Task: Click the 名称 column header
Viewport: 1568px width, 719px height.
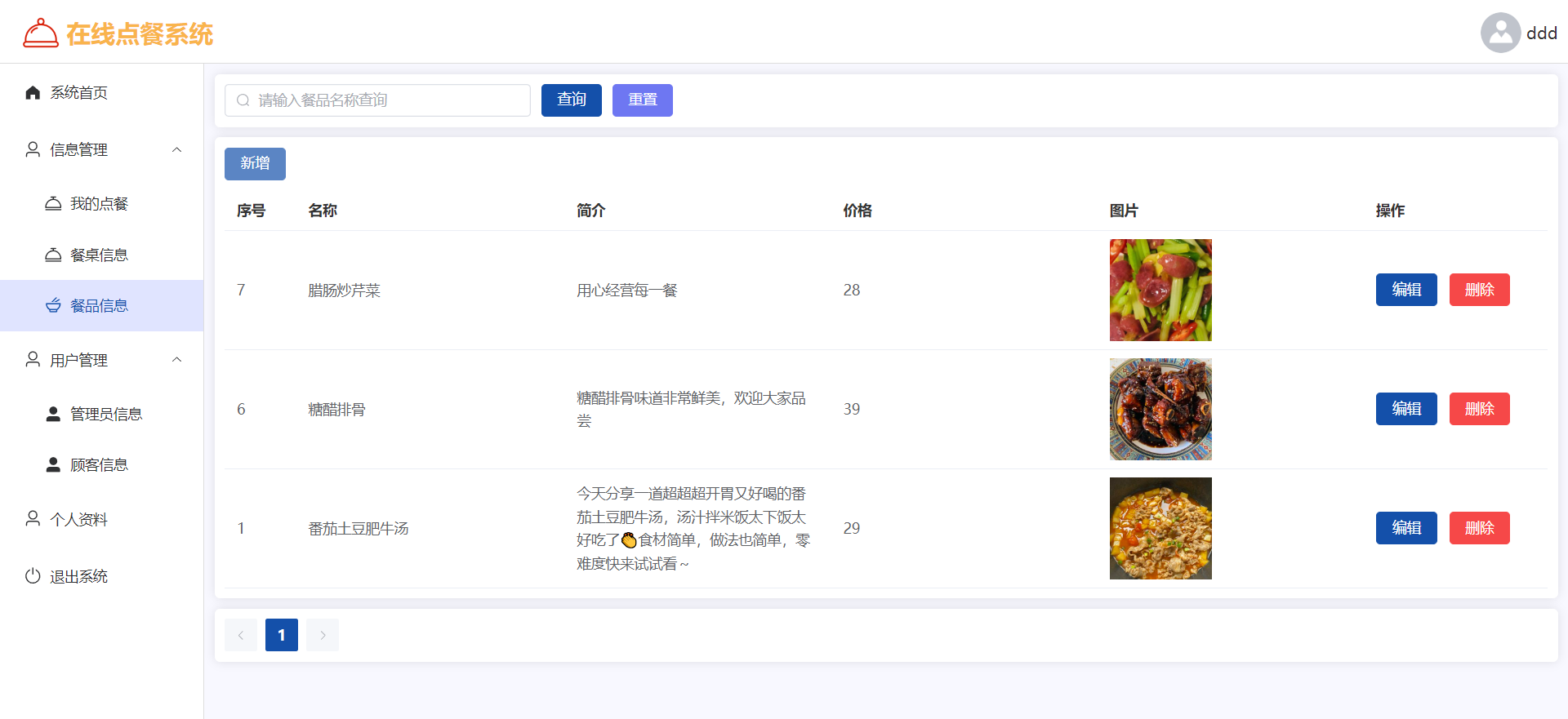Action: click(x=323, y=211)
